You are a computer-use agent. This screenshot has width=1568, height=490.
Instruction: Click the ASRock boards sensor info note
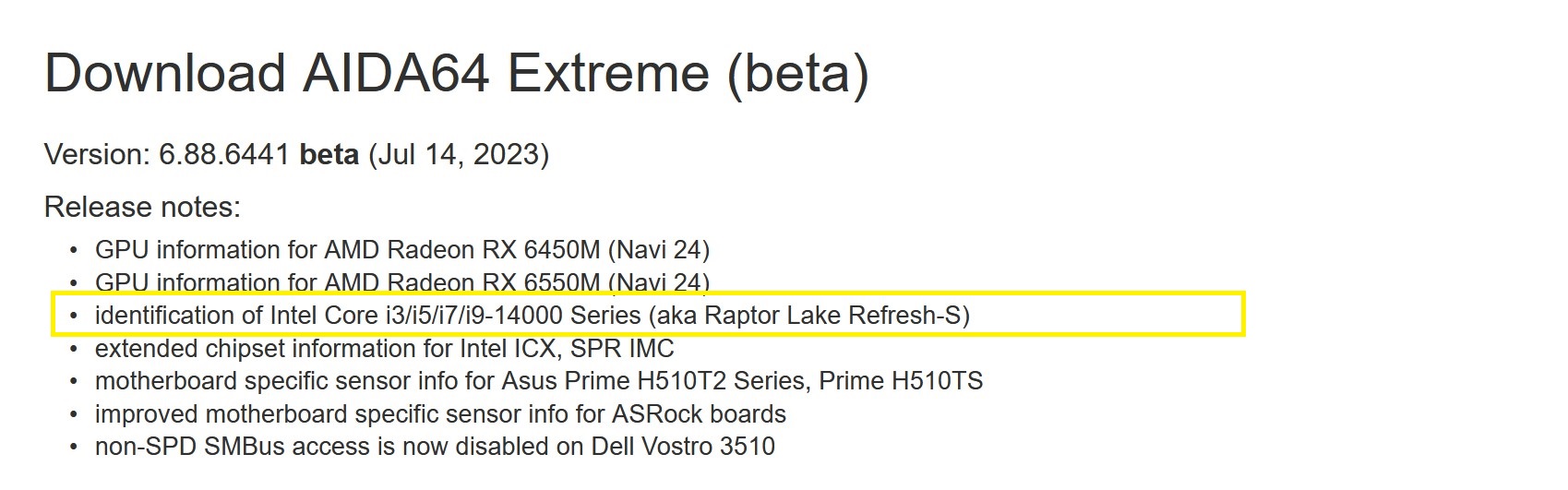(440, 414)
